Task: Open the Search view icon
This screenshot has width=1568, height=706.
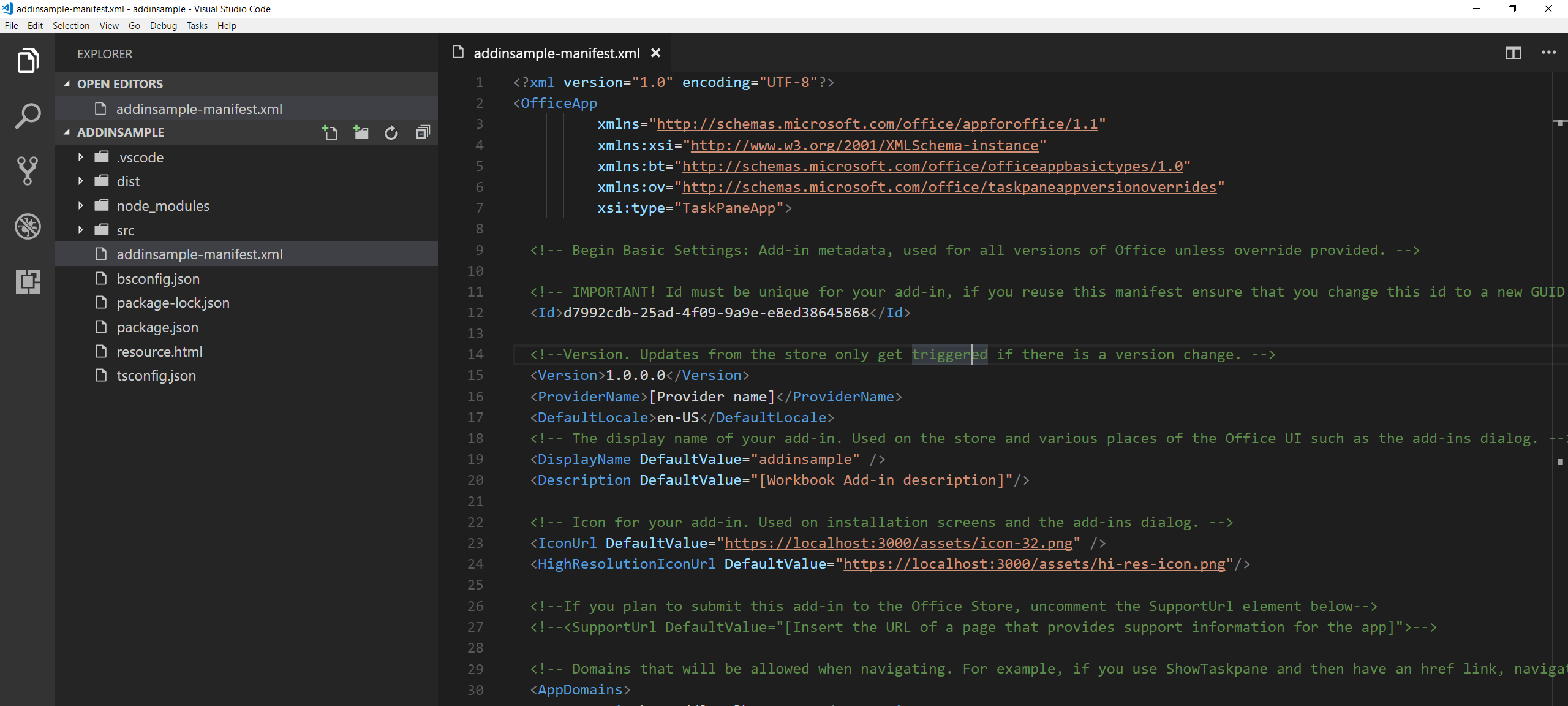Action: pyautogui.click(x=28, y=116)
